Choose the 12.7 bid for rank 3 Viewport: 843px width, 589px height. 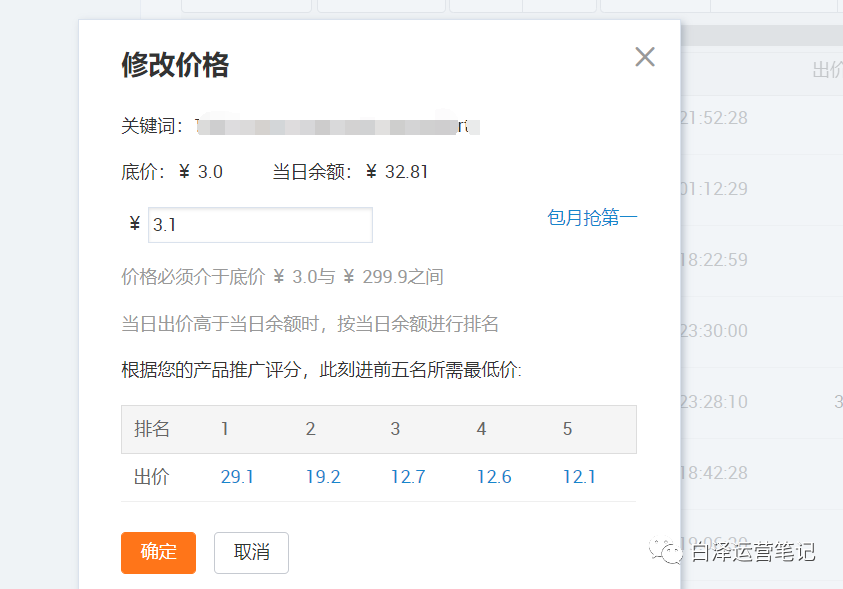408,477
